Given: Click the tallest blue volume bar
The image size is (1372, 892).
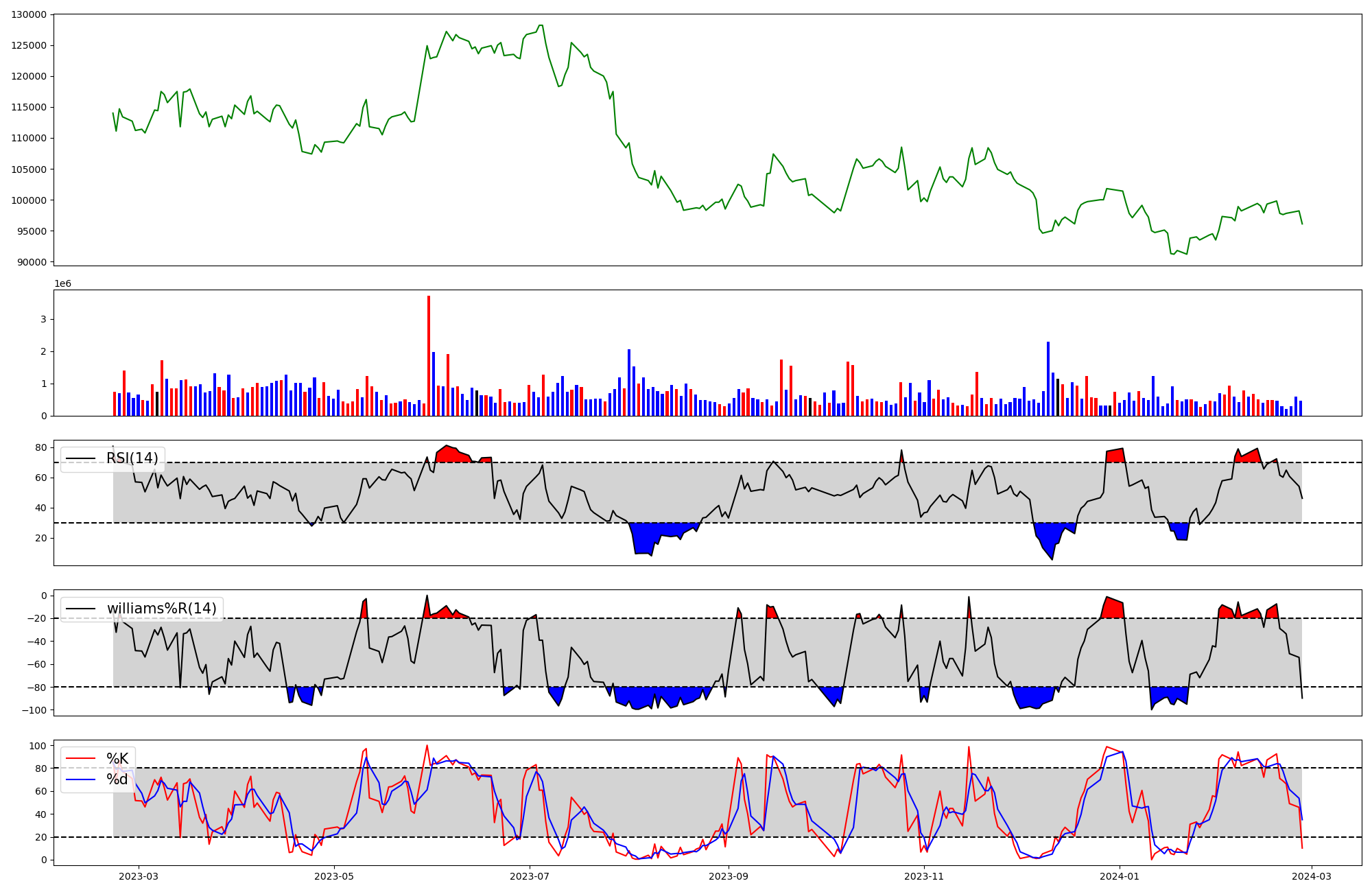Looking at the screenshot, I should pos(1048,379).
